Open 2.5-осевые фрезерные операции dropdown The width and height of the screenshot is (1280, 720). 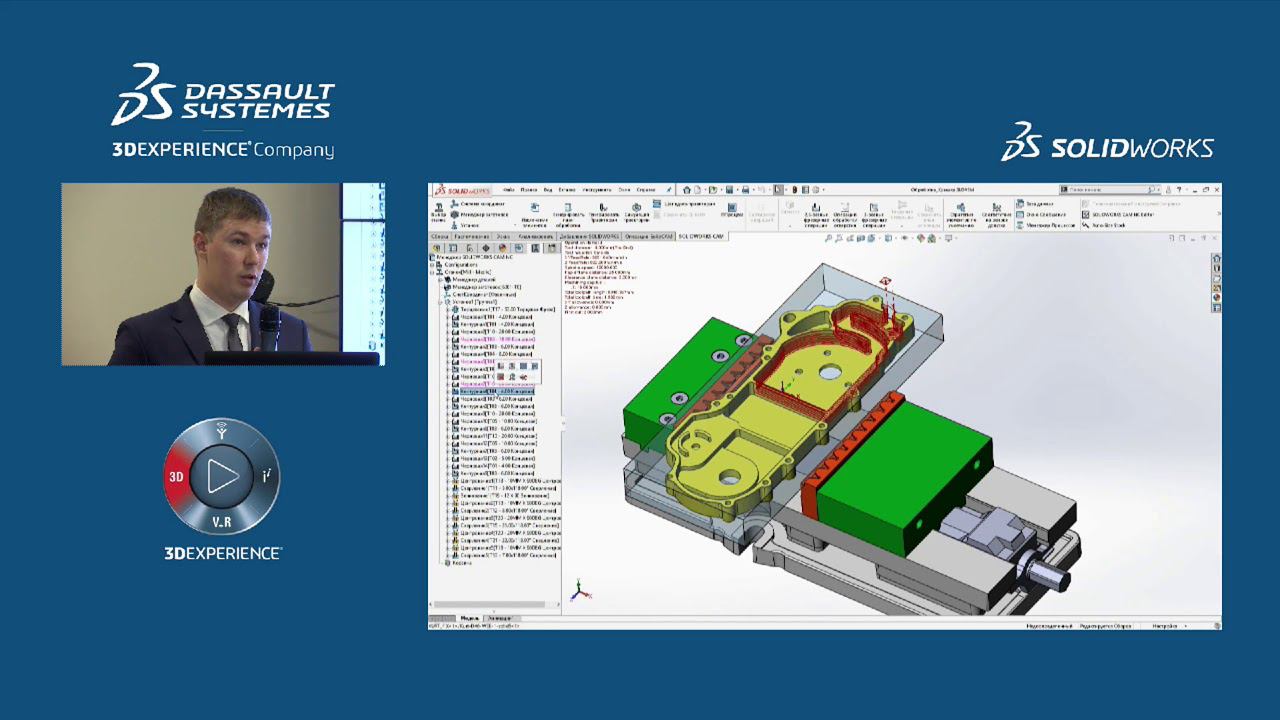coord(816,213)
